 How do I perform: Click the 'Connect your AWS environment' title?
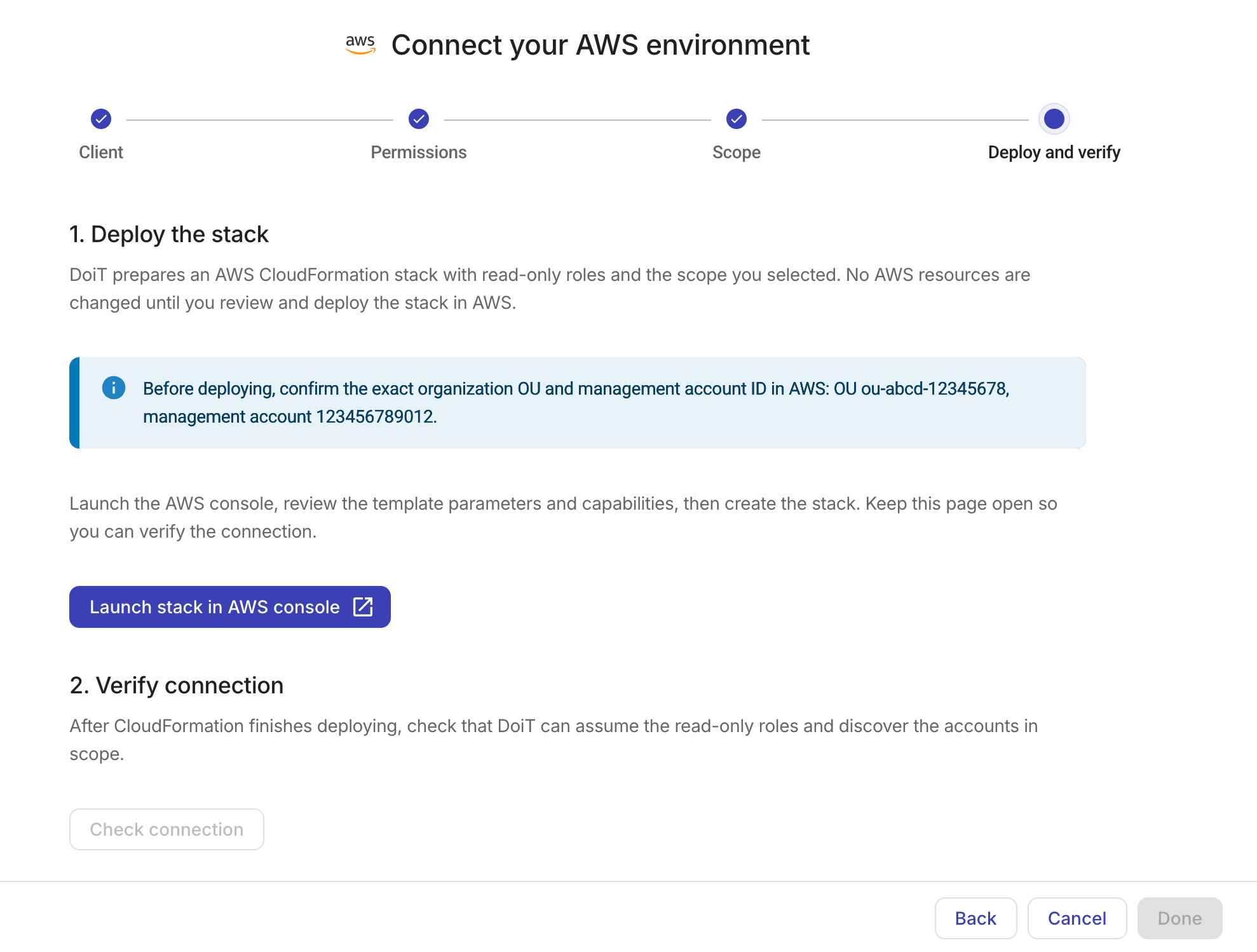[x=601, y=45]
